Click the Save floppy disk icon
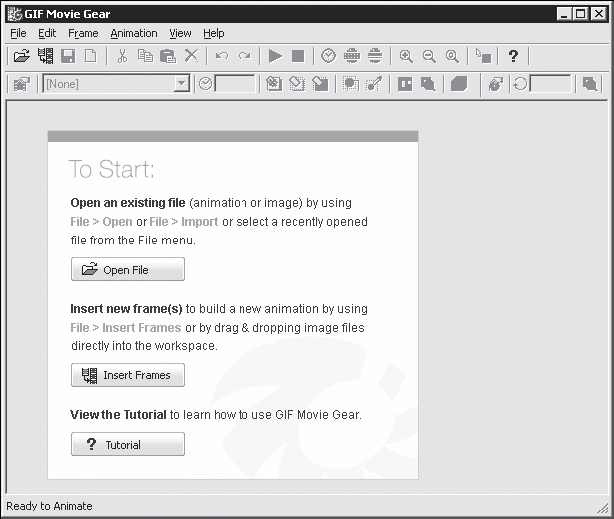Screen dimensions: 614x519 pyautogui.click(x=68, y=57)
